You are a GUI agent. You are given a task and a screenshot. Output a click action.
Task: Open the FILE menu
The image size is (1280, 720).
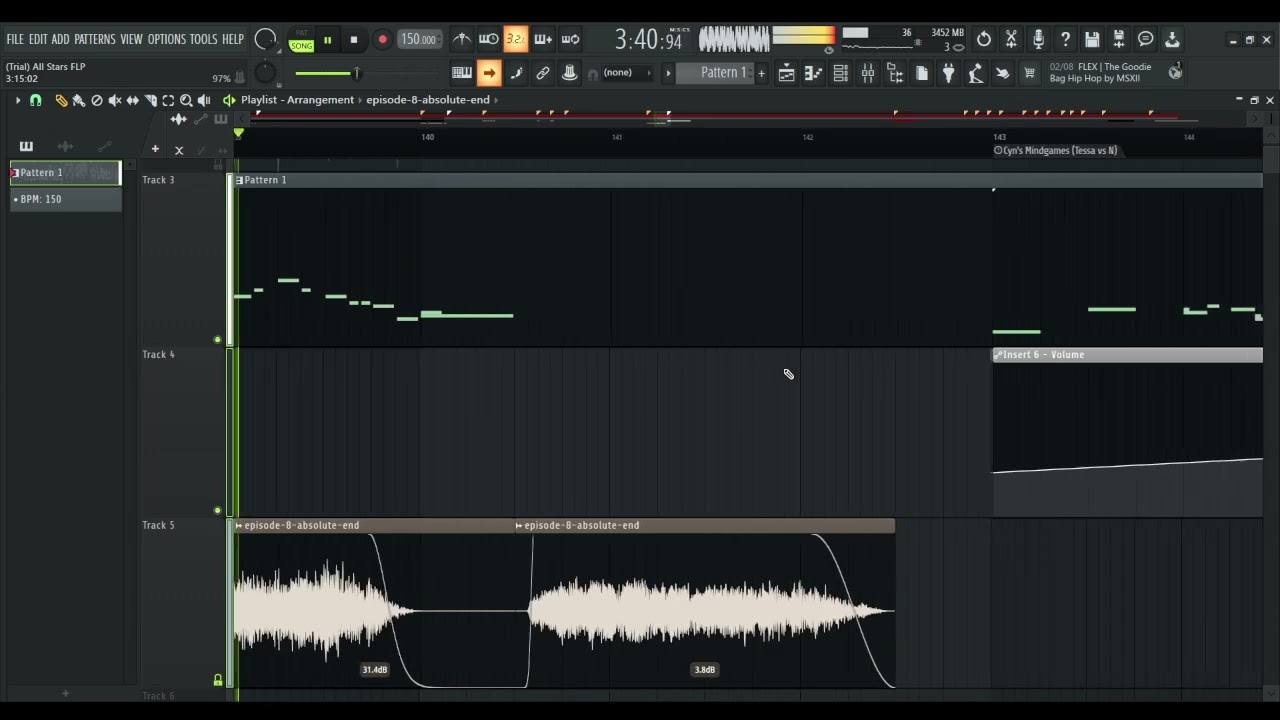(x=15, y=39)
